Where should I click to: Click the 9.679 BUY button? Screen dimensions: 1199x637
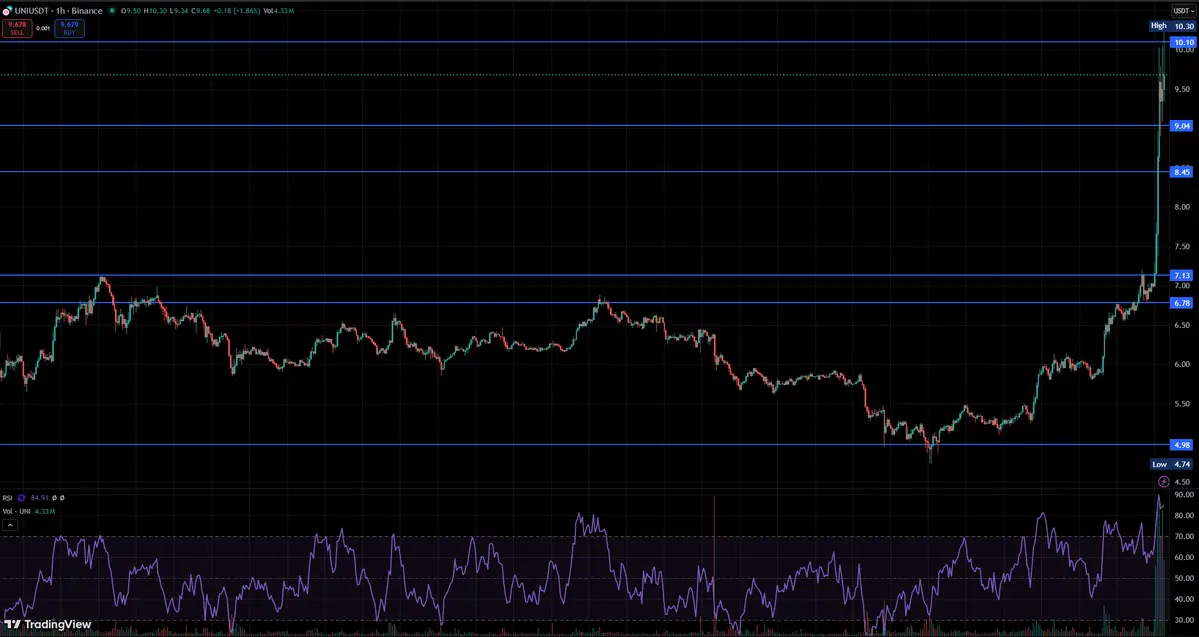(70, 28)
